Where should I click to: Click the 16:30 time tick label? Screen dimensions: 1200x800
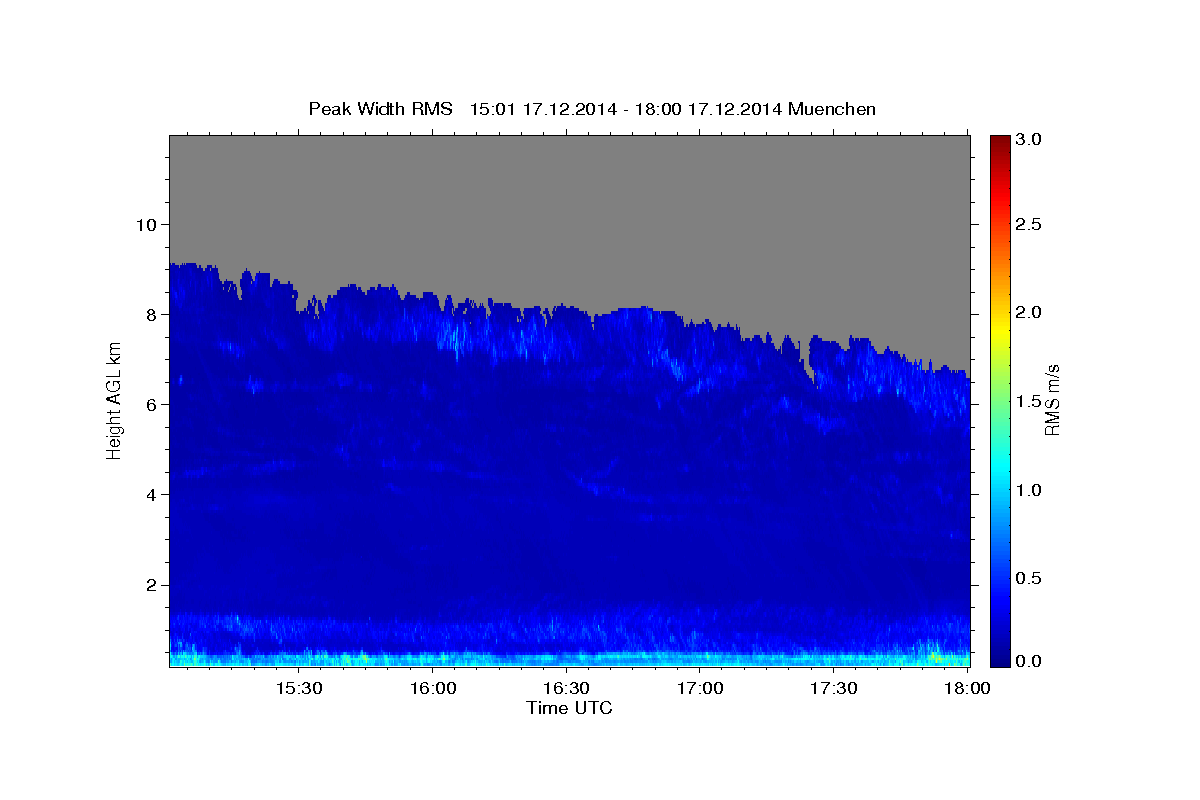tap(566, 689)
